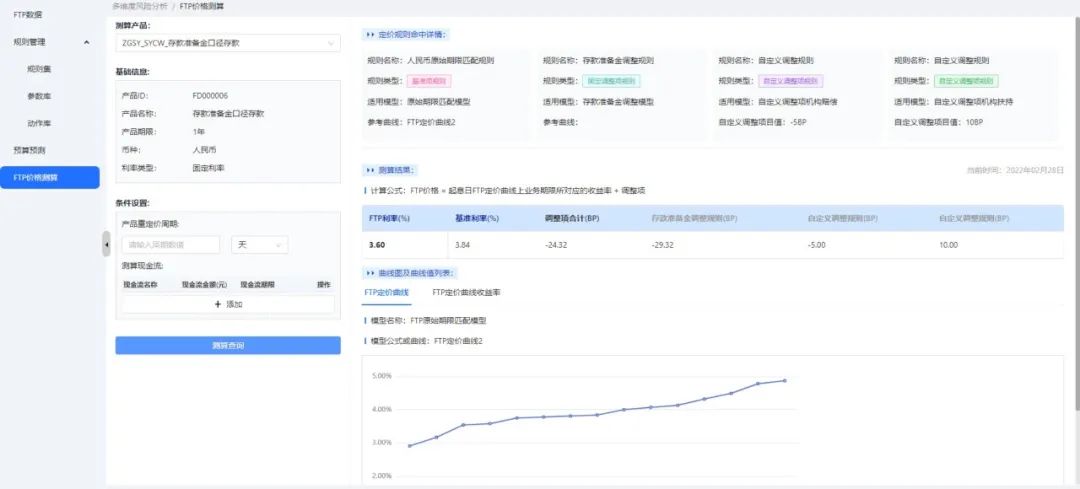The width and height of the screenshot is (1080, 489).
Task: Click the 参考曲线 value FTP定价曲线2 in the first rule card
Action: pos(431,122)
